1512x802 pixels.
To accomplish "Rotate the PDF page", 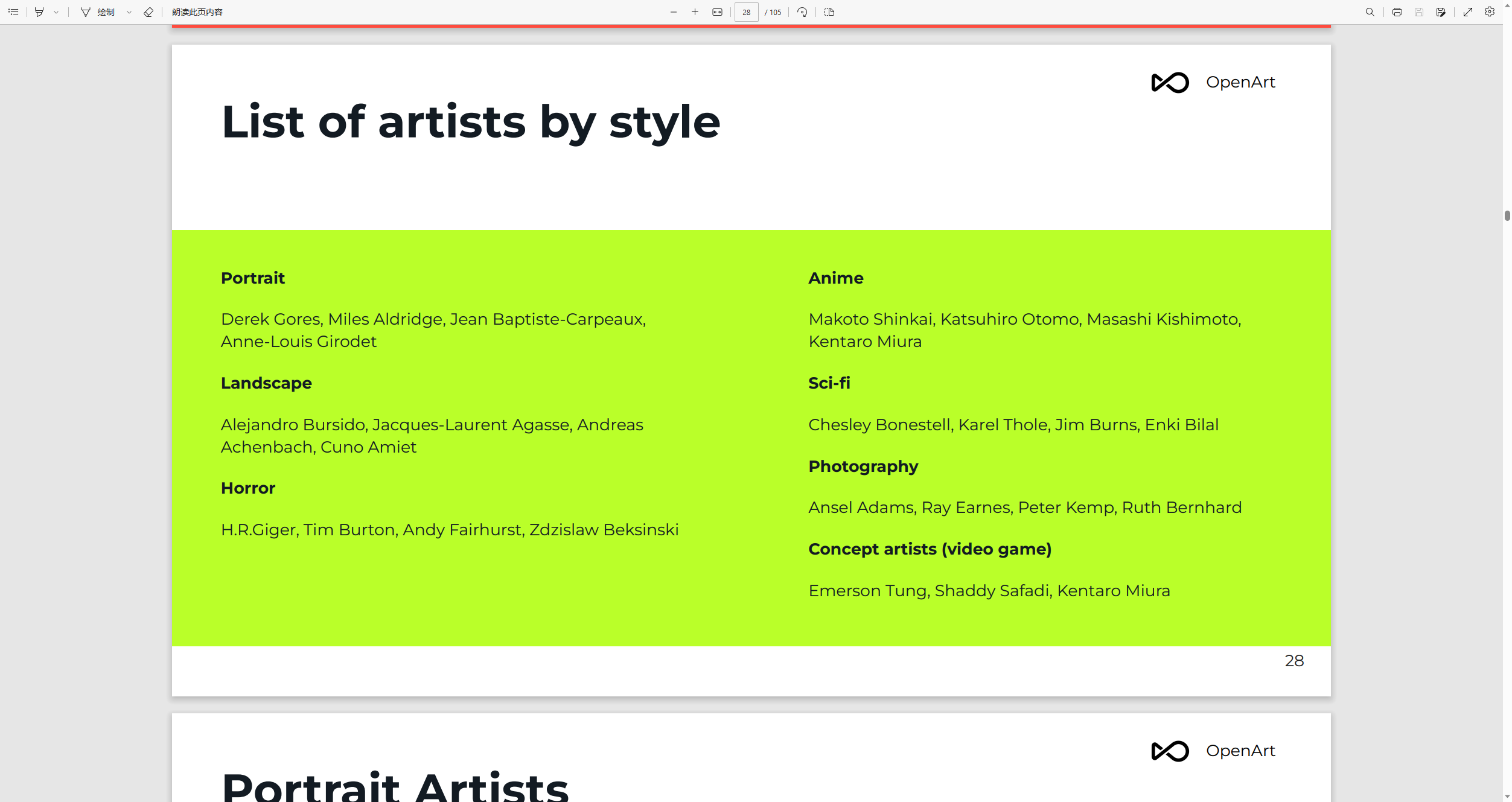I will tap(802, 12).
